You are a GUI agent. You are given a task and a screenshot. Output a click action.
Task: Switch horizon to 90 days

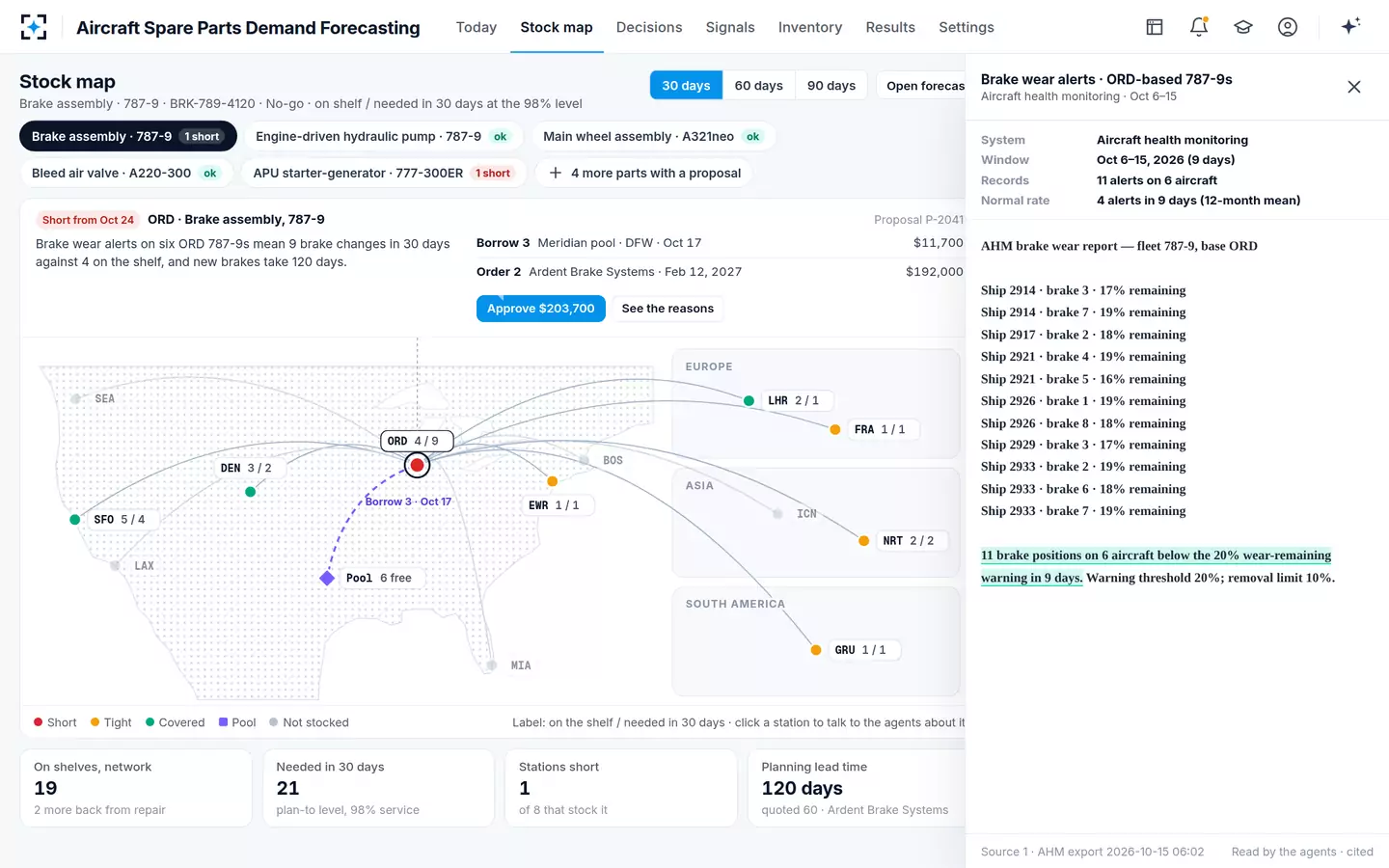tap(831, 86)
